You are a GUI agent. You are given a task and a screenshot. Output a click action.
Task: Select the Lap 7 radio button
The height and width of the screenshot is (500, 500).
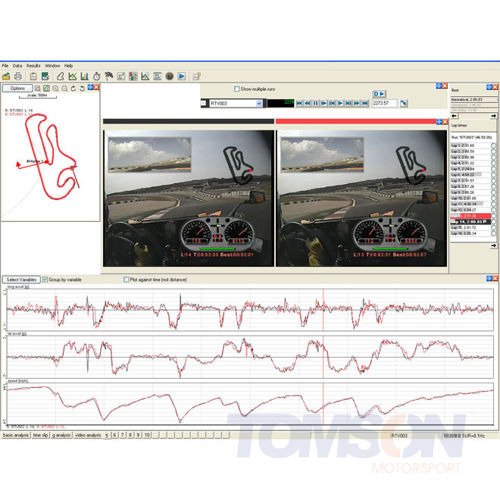click(493, 180)
